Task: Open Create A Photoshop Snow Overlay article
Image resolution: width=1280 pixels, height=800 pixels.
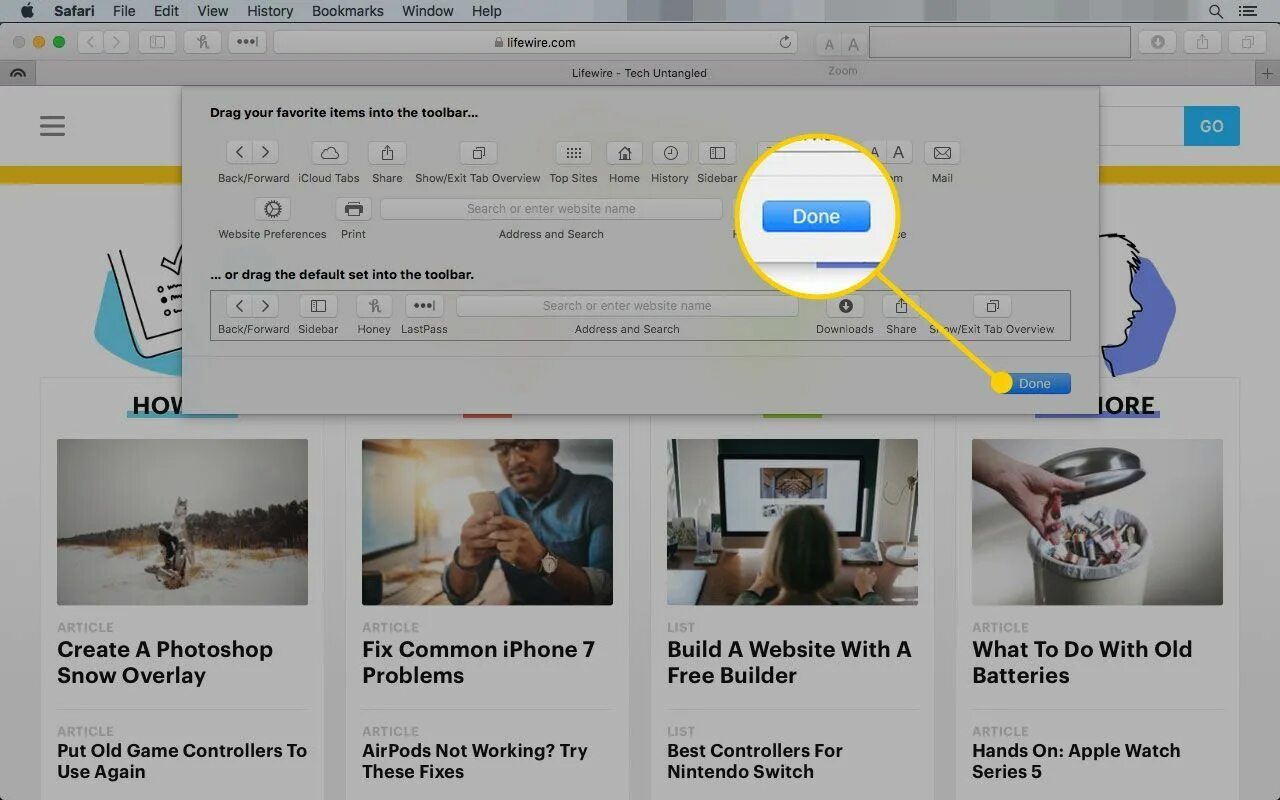Action: (165, 662)
